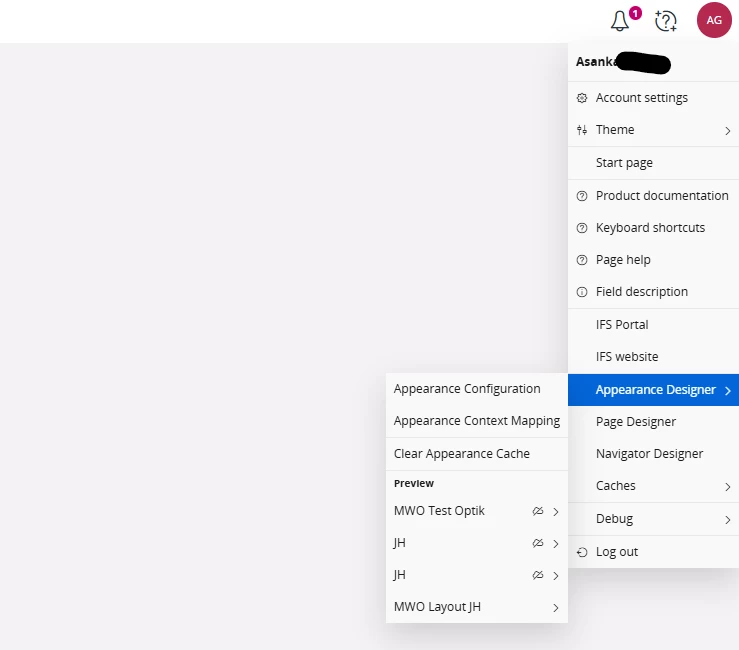Open the help assistant icon
This screenshot has width=739, height=650.
[665, 21]
